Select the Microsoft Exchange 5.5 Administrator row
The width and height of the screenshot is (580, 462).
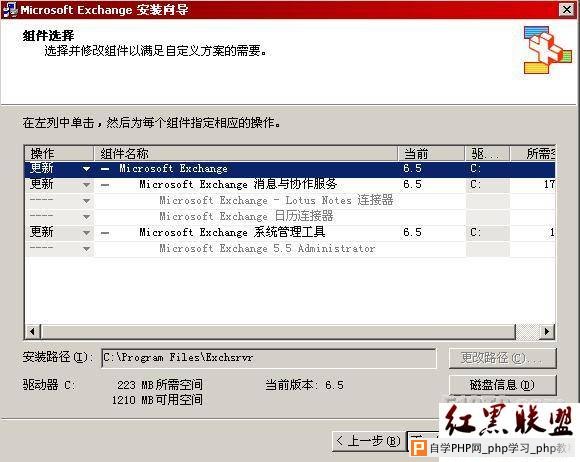point(290,249)
